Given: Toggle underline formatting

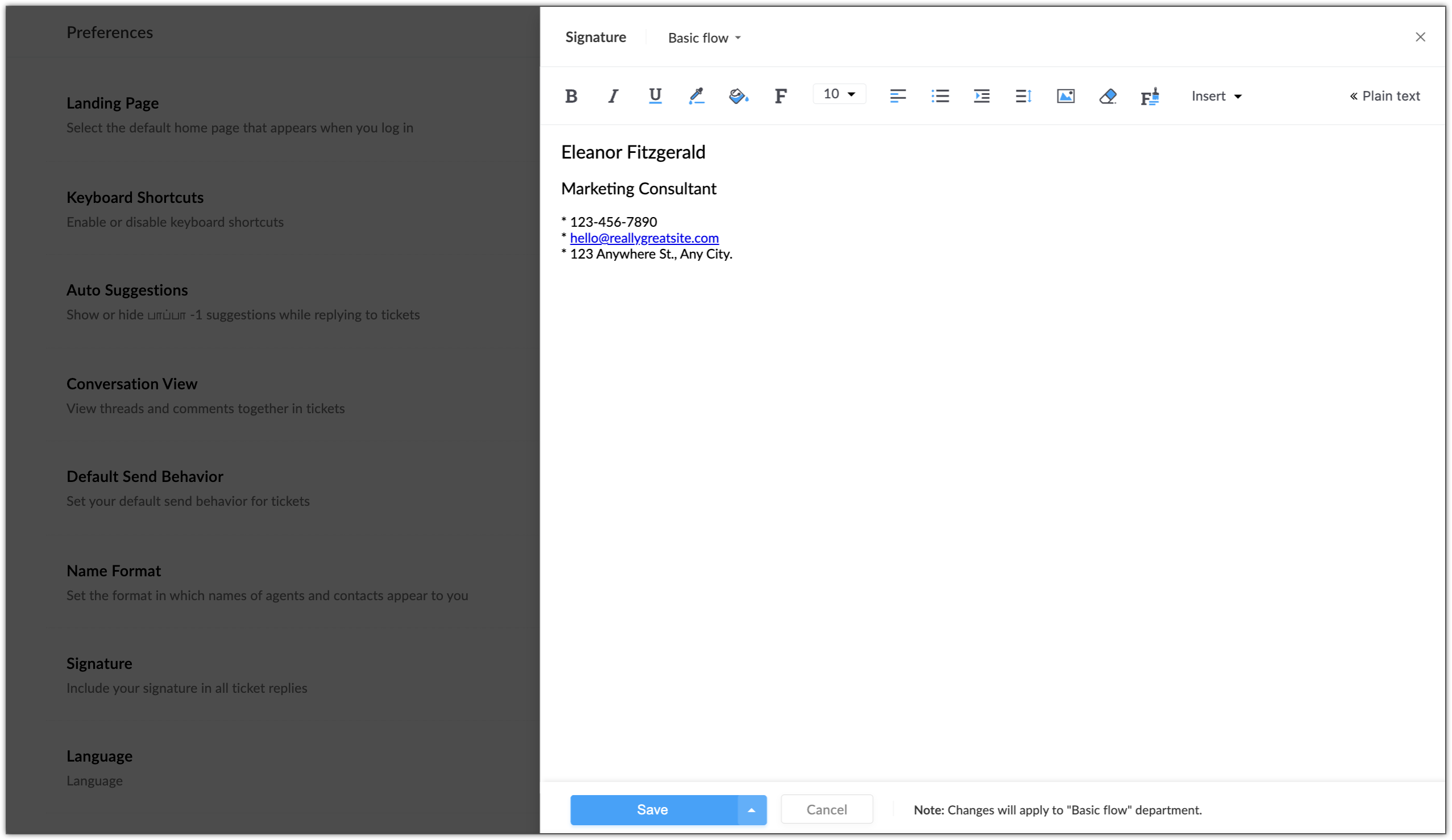Looking at the screenshot, I should click(654, 96).
